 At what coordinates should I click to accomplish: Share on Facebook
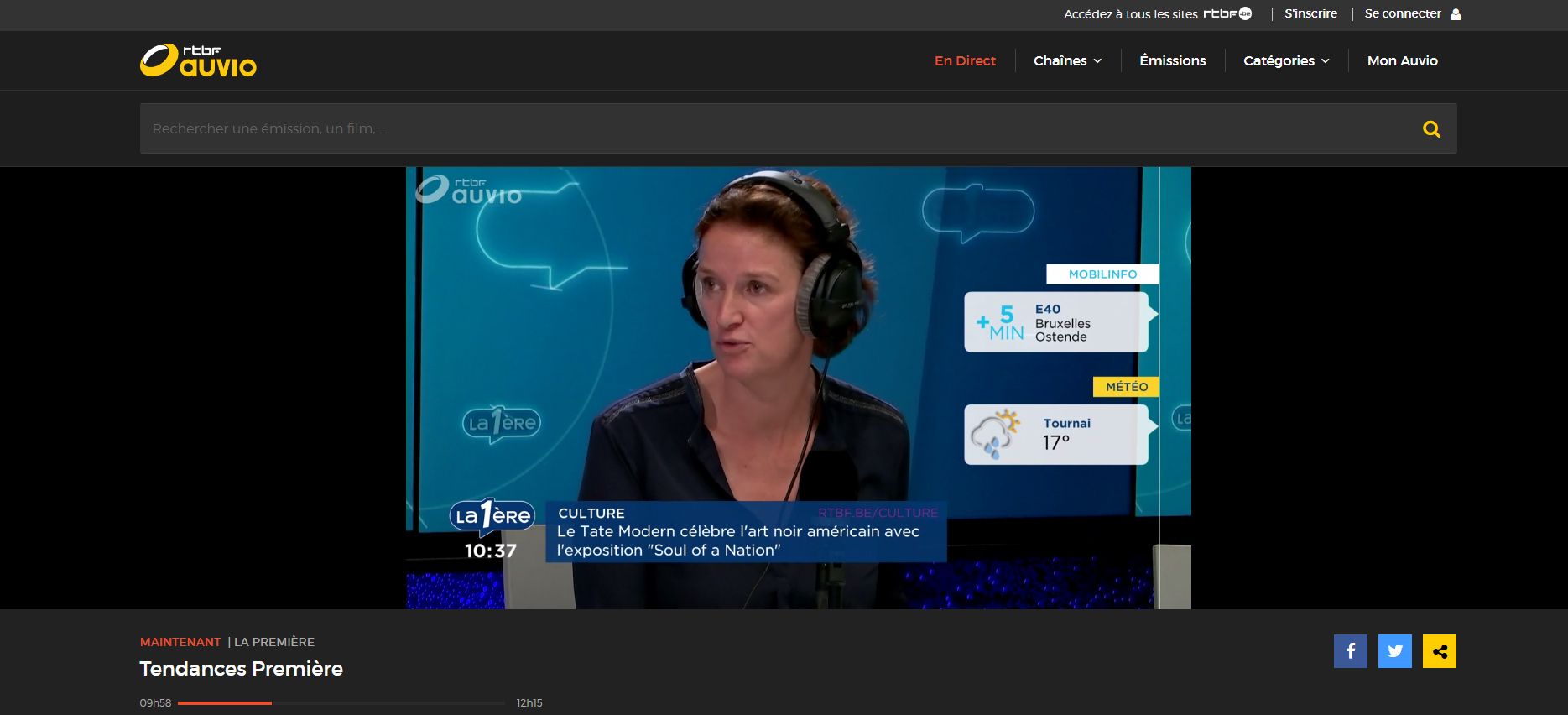pyautogui.click(x=1351, y=651)
